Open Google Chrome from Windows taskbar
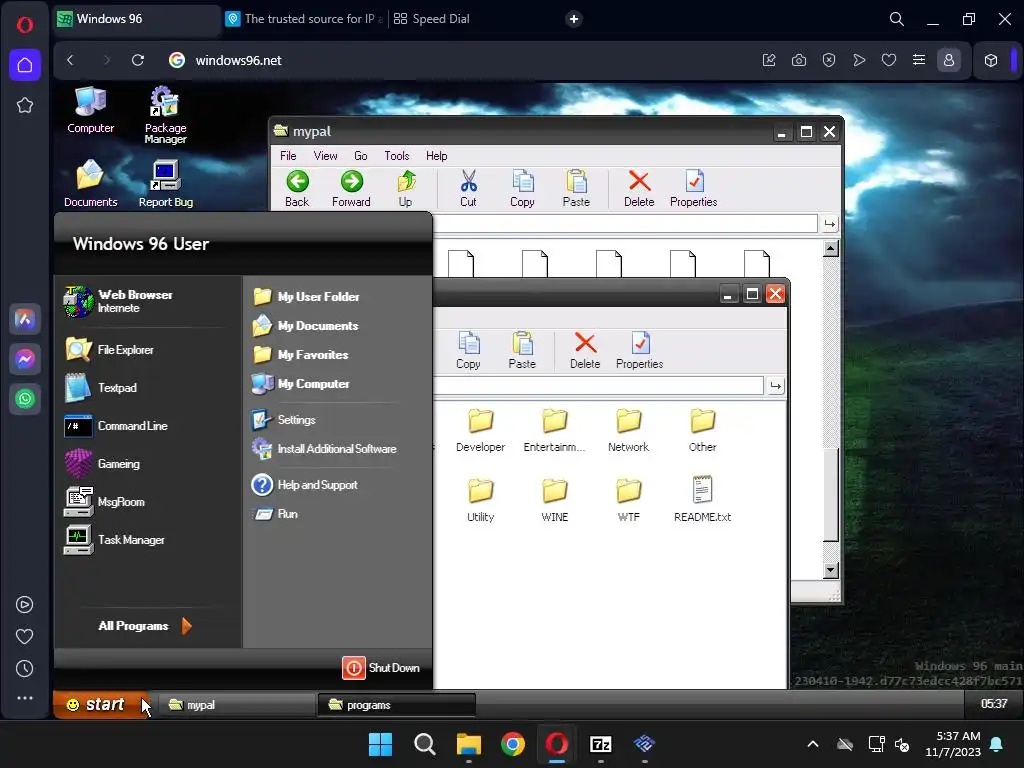 [x=513, y=744]
